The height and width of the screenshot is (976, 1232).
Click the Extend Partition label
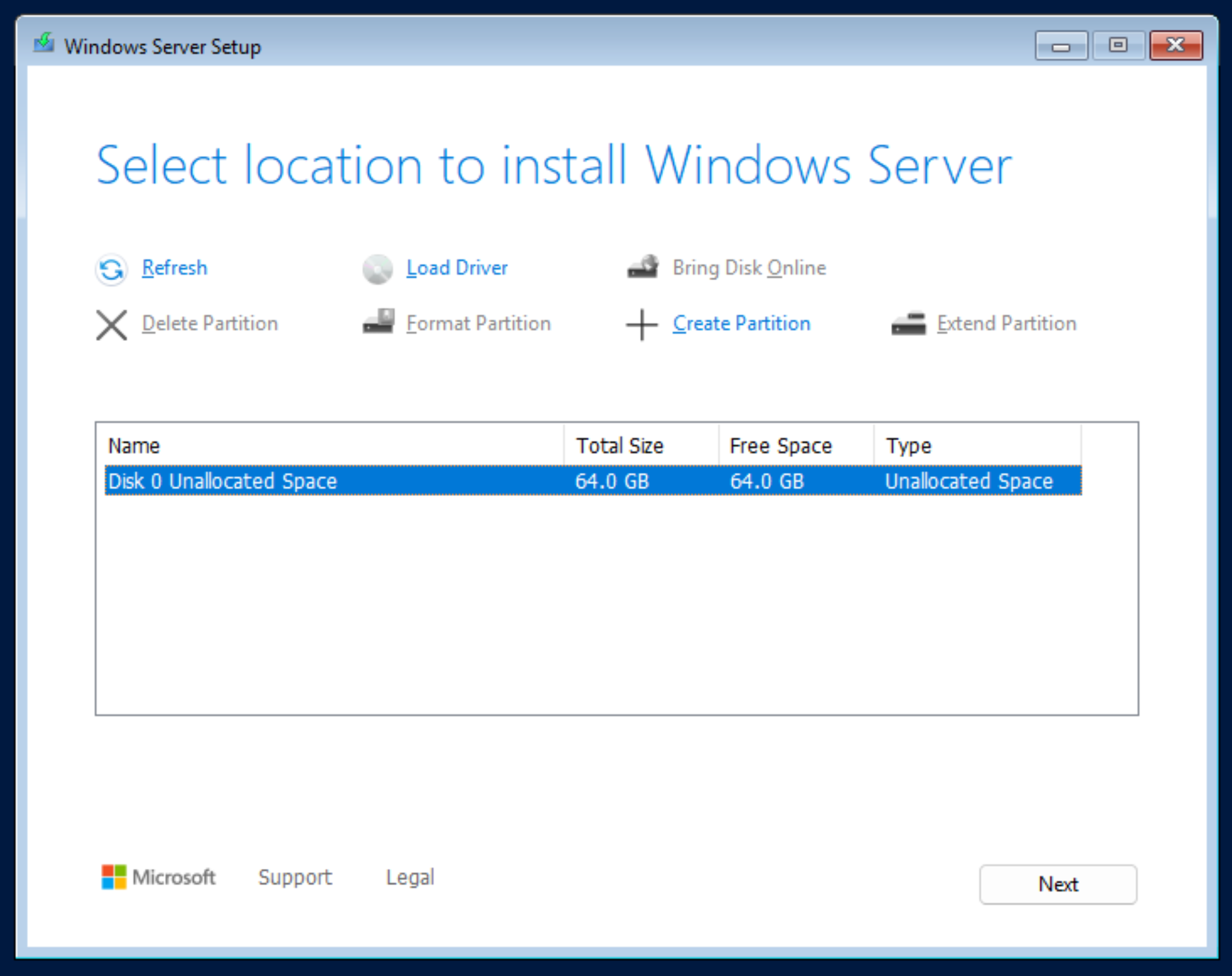click(1006, 324)
